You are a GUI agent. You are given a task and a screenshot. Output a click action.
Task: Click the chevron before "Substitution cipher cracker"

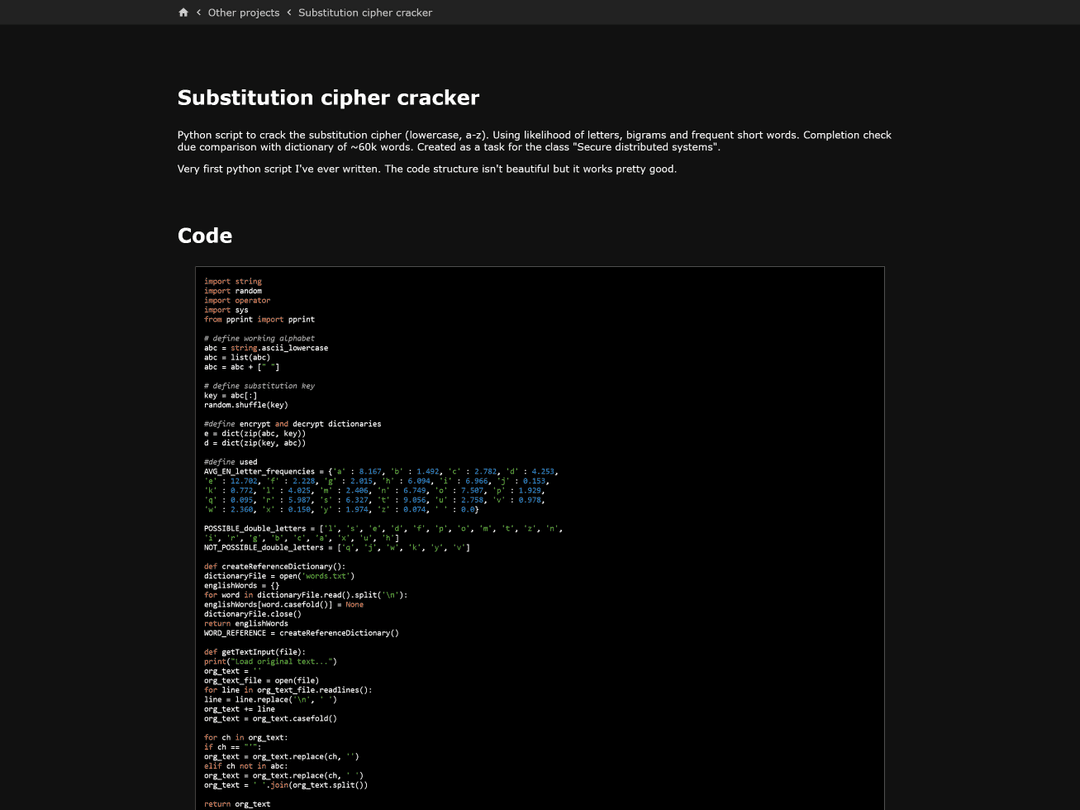(x=289, y=12)
